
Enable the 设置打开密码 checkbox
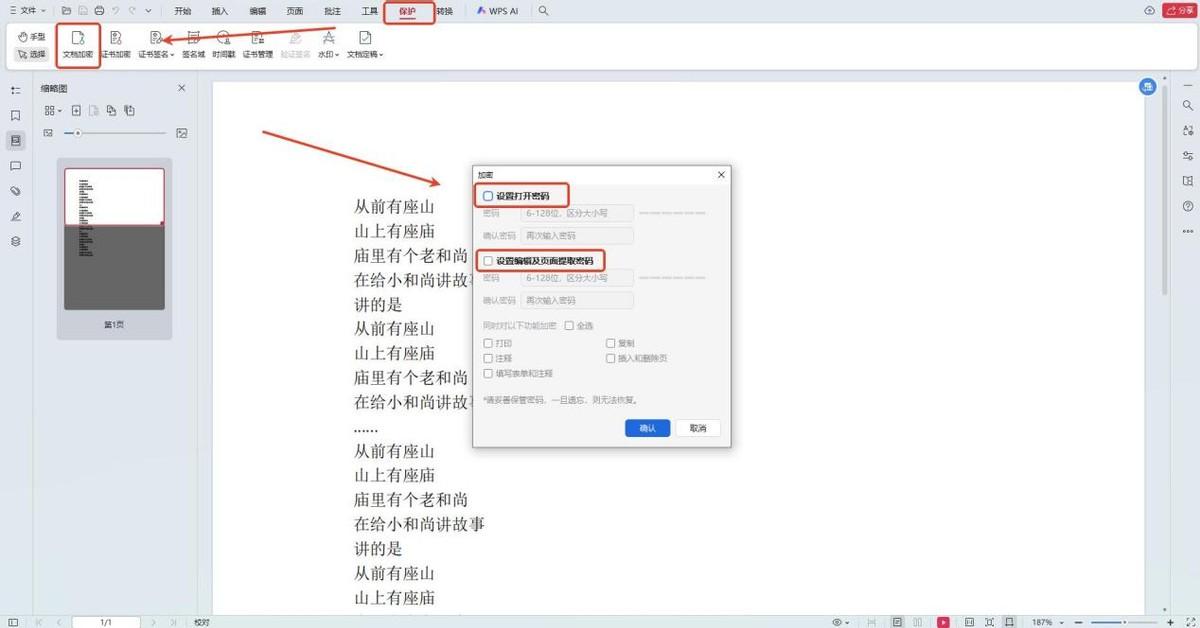tap(488, 196)
